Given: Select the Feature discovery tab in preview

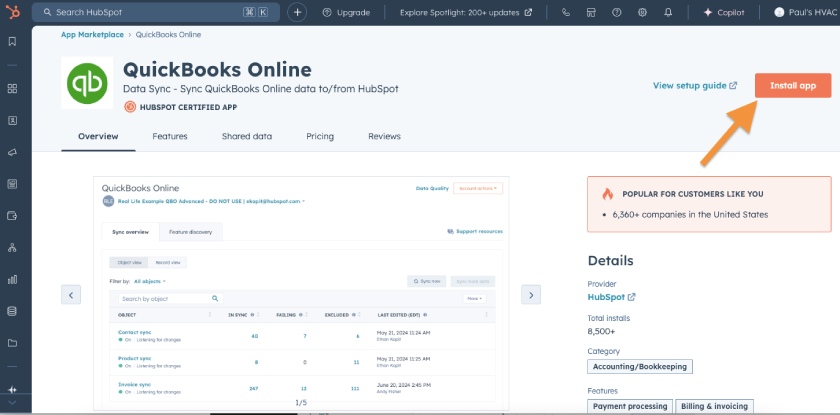Looking at the screenshot, I should coord(190,232).
